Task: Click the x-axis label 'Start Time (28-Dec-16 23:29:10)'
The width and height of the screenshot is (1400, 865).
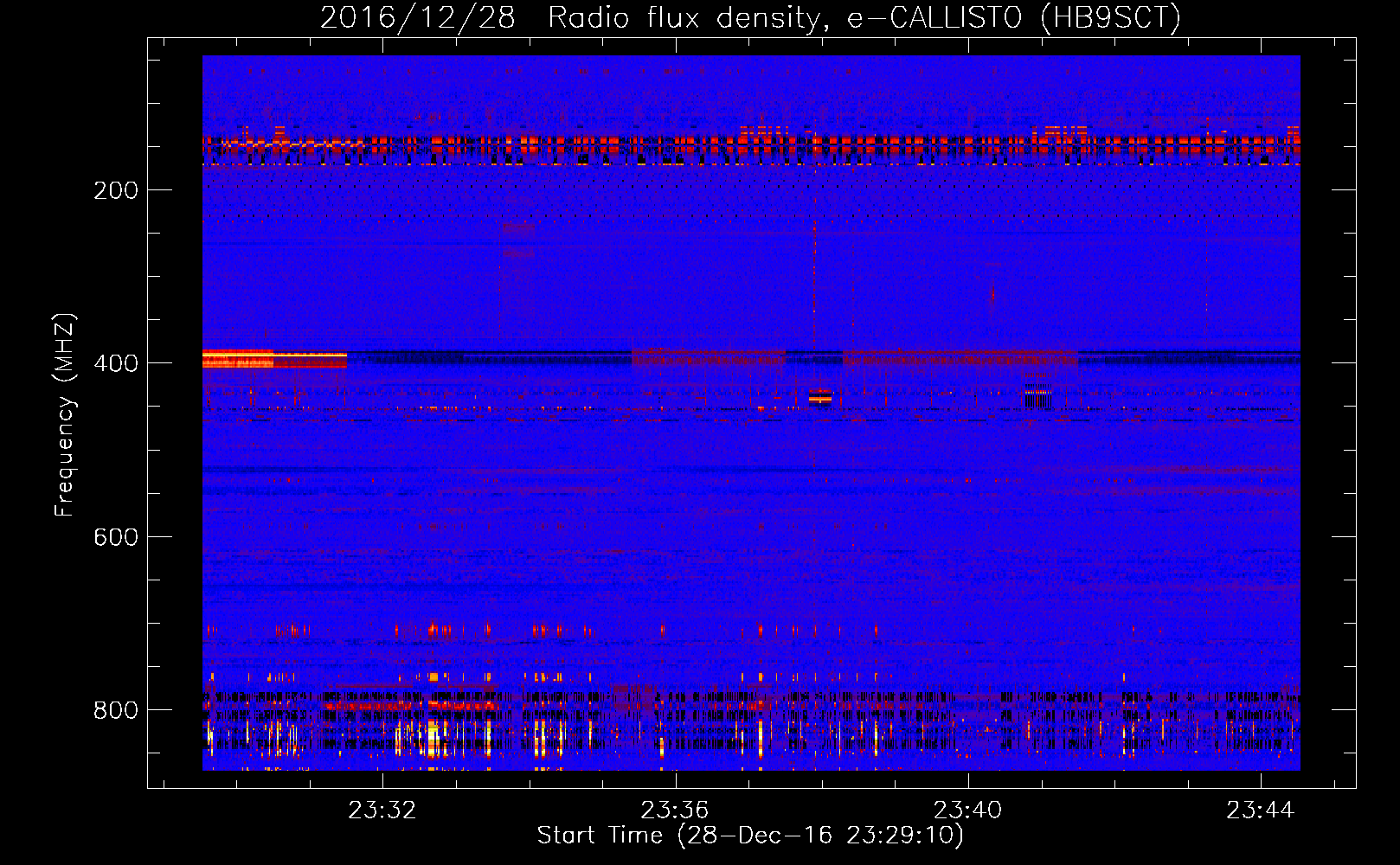Action: 750,836
